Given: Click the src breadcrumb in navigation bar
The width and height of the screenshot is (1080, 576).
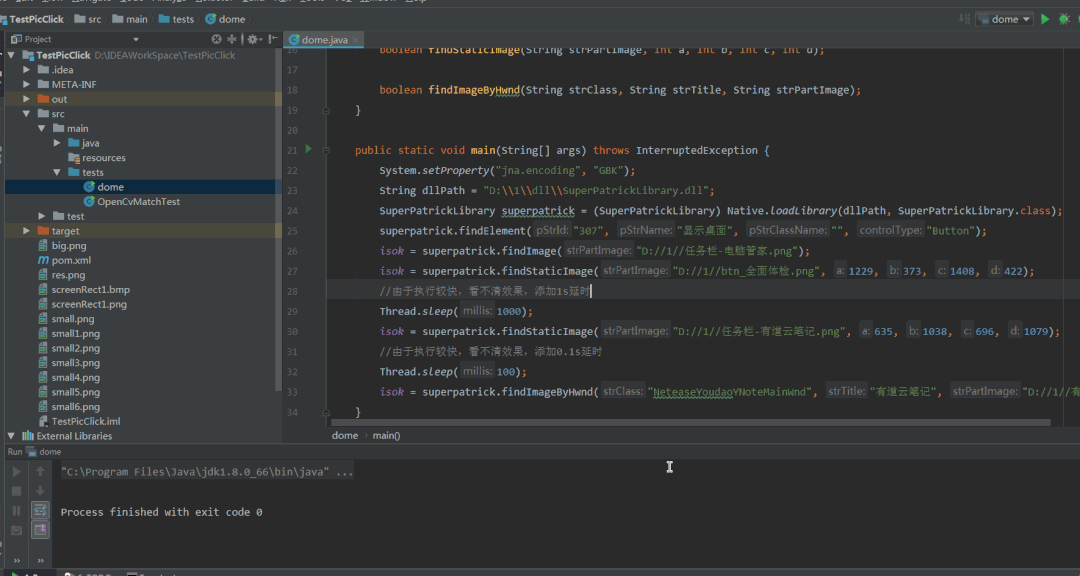Looking at the screenshot, I should (x=87, y=19).
